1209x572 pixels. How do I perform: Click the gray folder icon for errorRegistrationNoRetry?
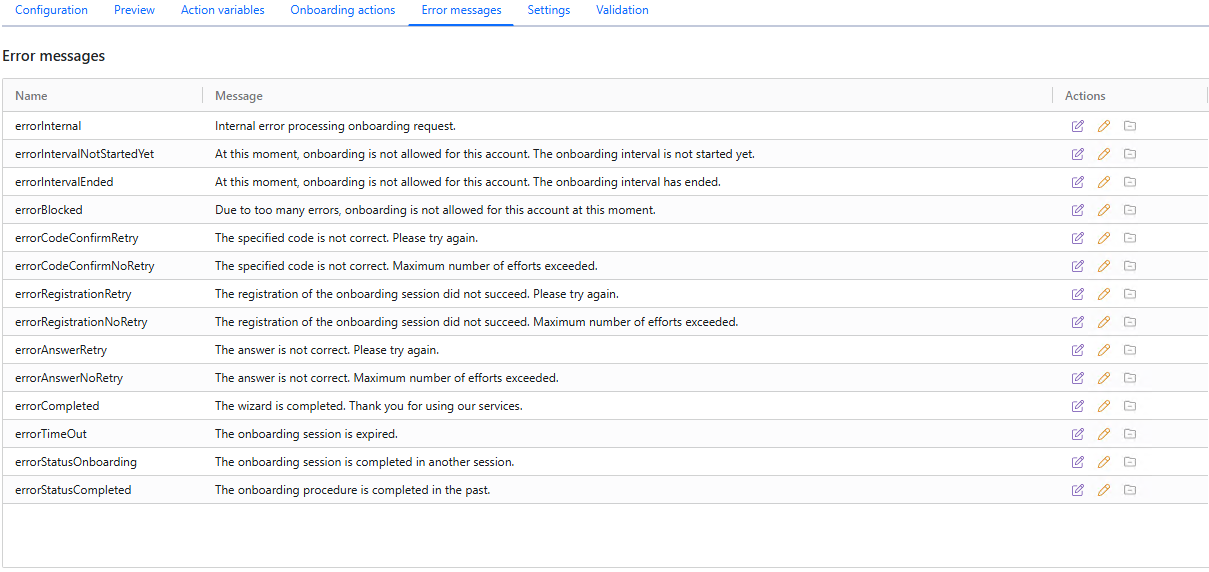(1130, 322)
